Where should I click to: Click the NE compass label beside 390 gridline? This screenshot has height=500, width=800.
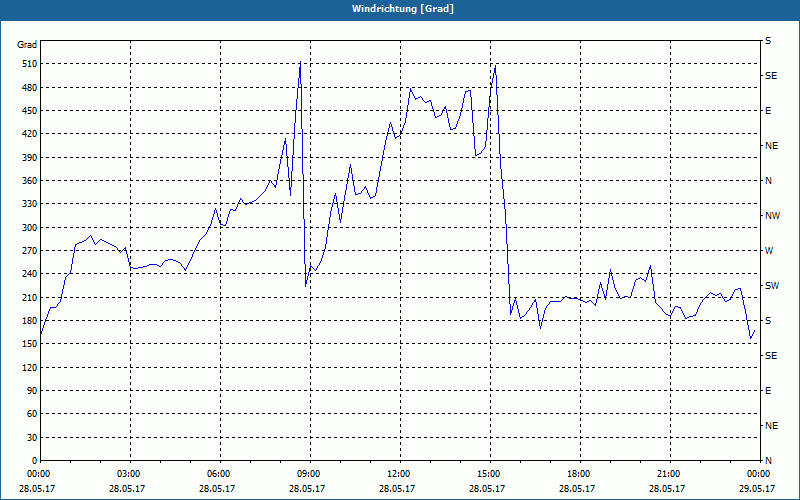(x=772, y=146)
